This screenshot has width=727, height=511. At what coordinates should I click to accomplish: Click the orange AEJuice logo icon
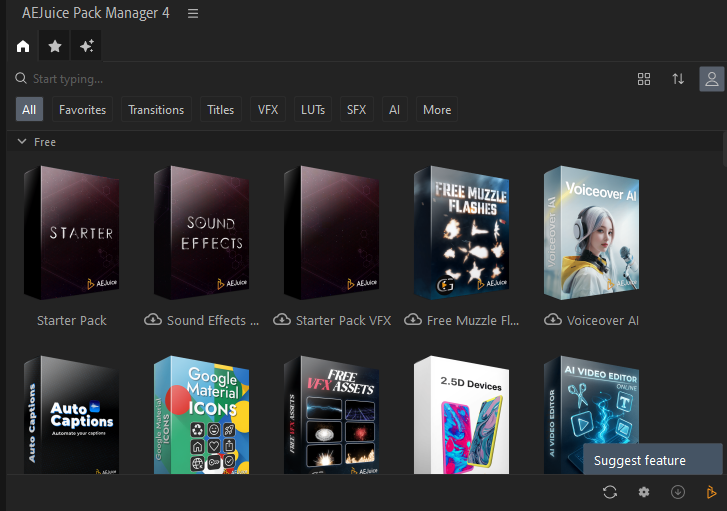point(711,492)
